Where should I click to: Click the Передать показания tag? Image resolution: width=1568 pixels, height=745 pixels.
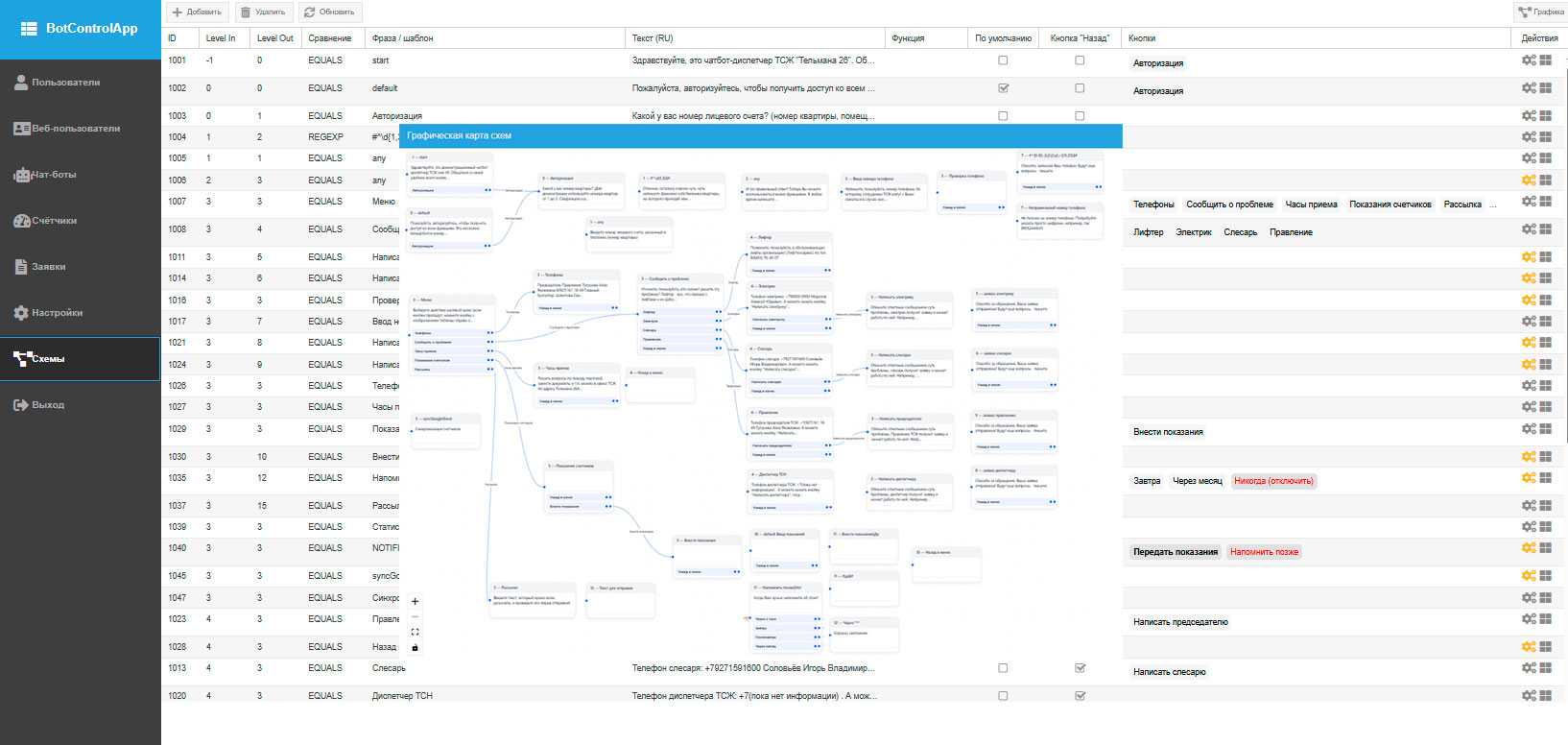(1176, 552)
